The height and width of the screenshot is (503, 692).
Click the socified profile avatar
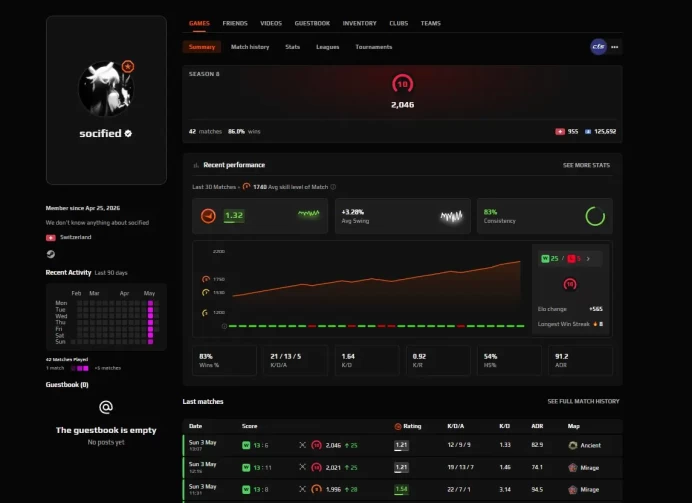pyautogui.click(x=106, y=89)
